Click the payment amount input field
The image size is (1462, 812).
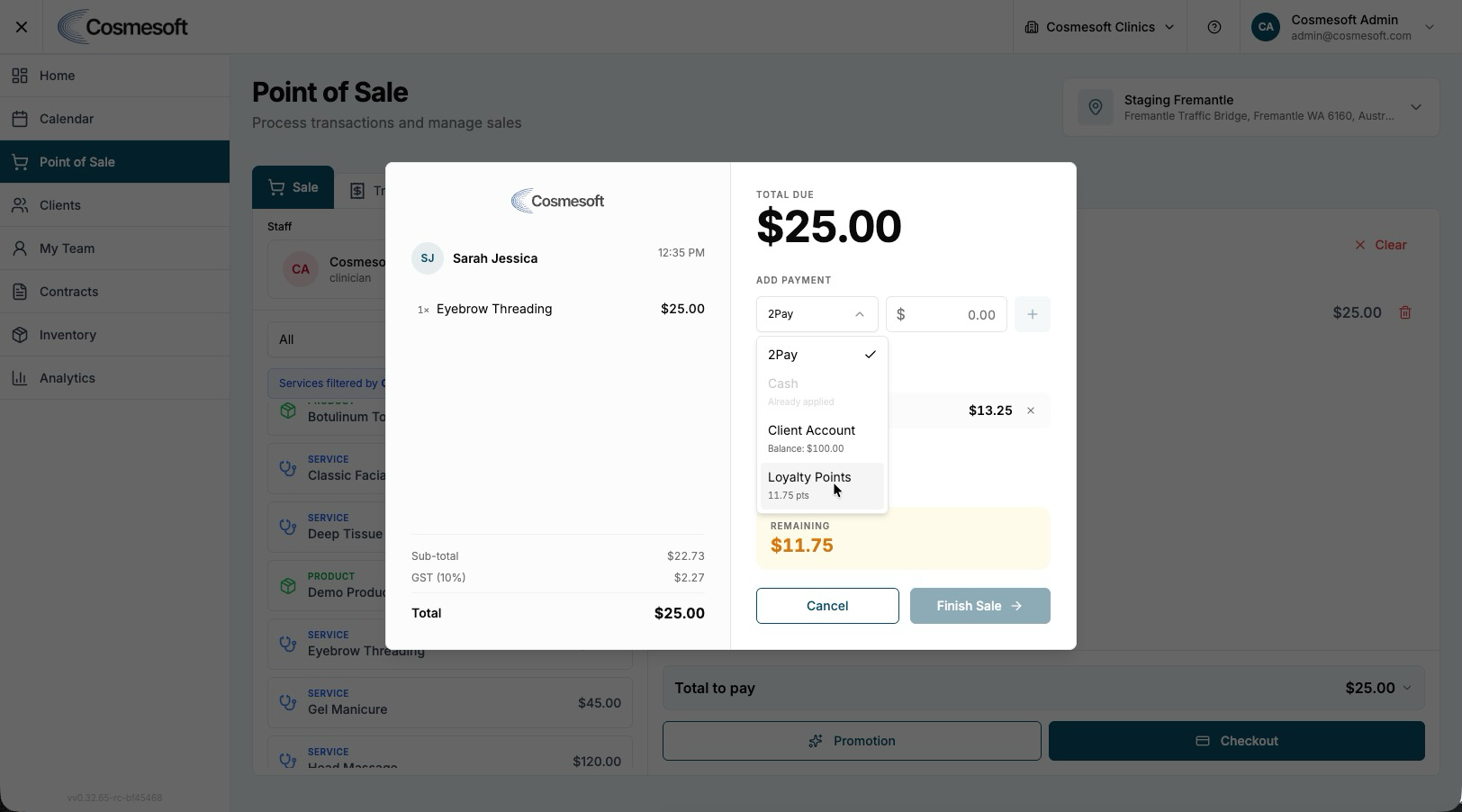click(x=946, y=314)
